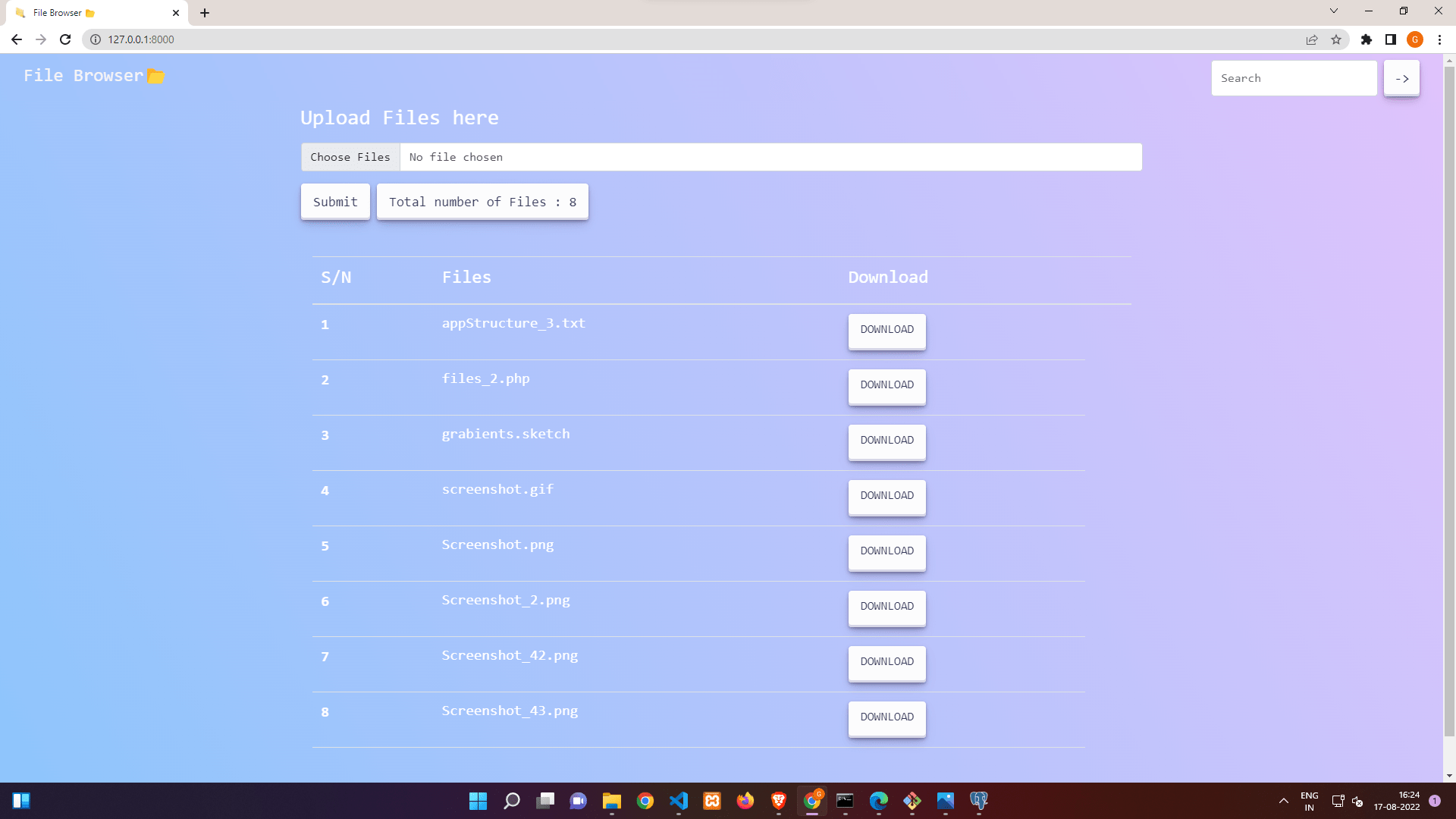Unmute audio from the system tray
Viewport: 1456px width, 819px height.
coord(1357,801)
